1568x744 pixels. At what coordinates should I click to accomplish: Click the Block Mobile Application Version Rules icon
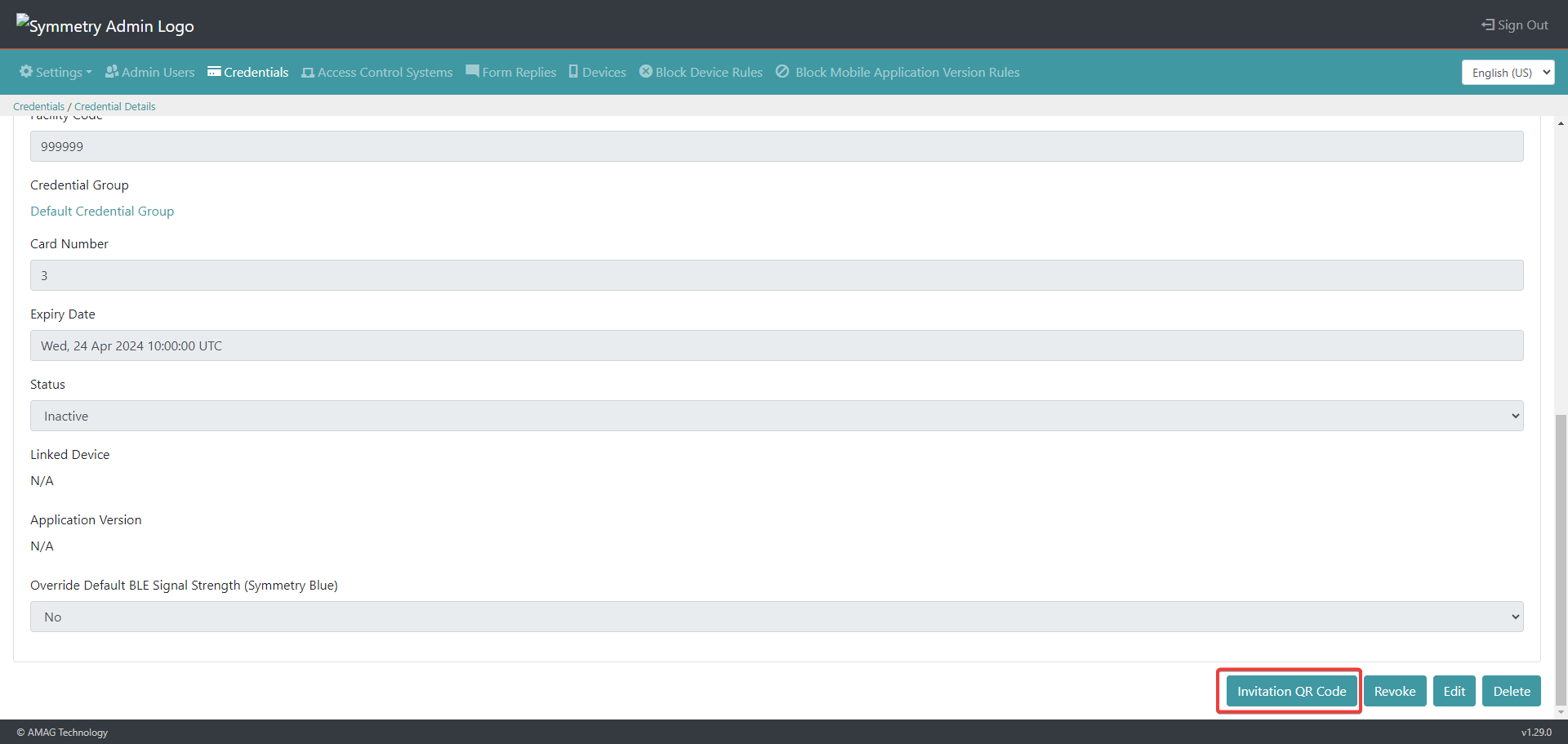(782, 71)
